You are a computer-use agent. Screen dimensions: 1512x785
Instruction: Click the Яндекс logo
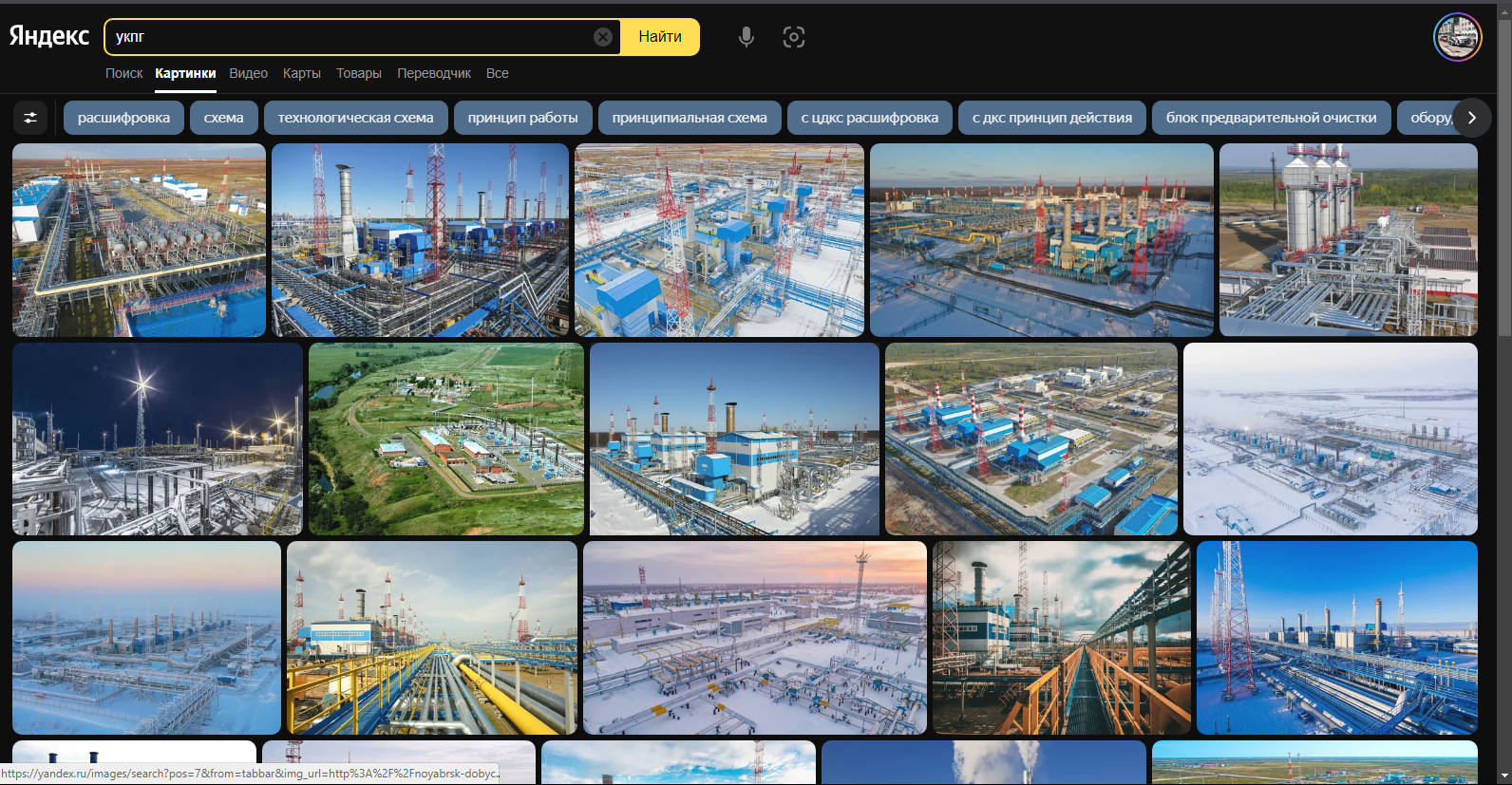tap(49, 36)
